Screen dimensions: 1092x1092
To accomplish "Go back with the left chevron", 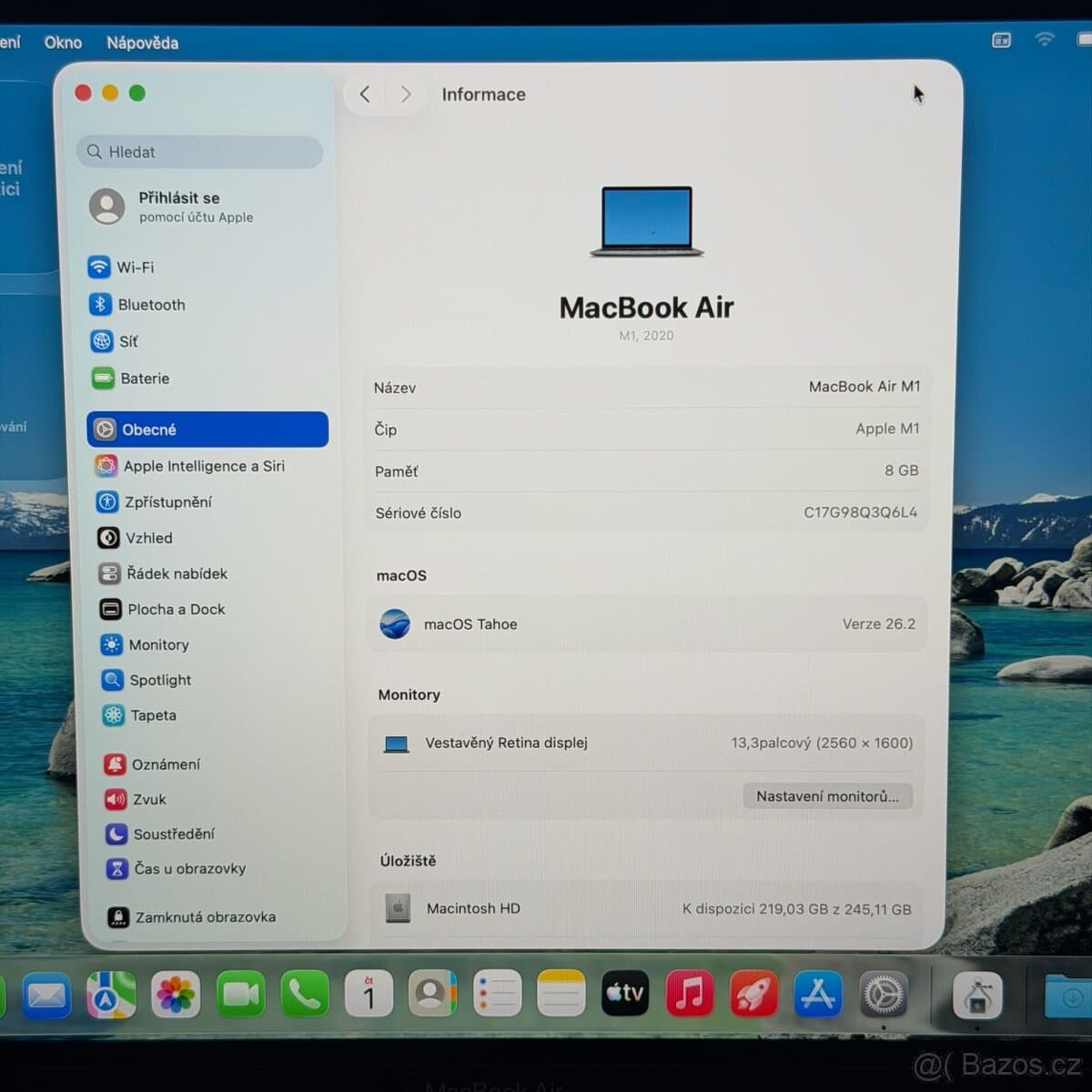I will [365, 95].
